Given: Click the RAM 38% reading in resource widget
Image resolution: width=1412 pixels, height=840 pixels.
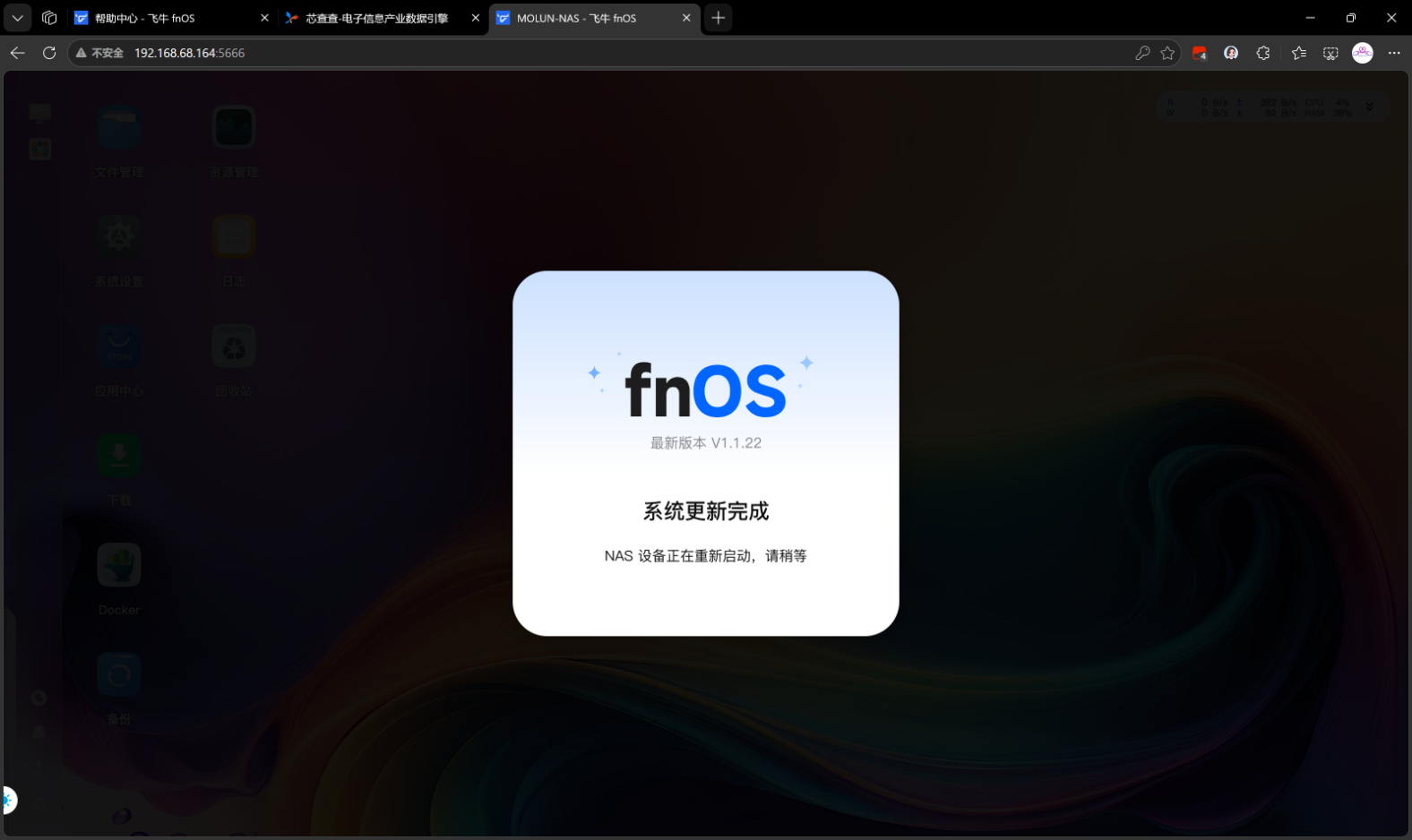Looking at the screenshot, I should [x=1328, y=113].
